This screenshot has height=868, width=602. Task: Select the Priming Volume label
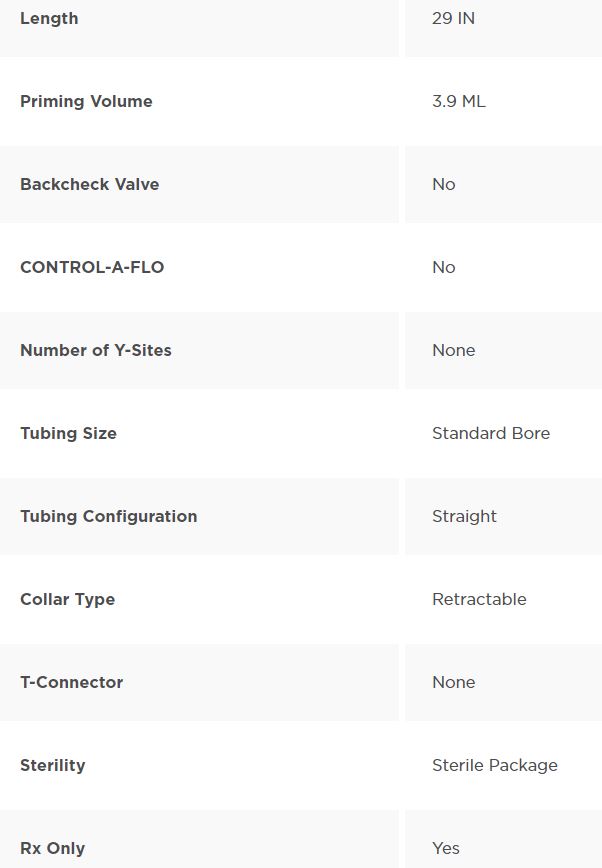coord(86,101)
